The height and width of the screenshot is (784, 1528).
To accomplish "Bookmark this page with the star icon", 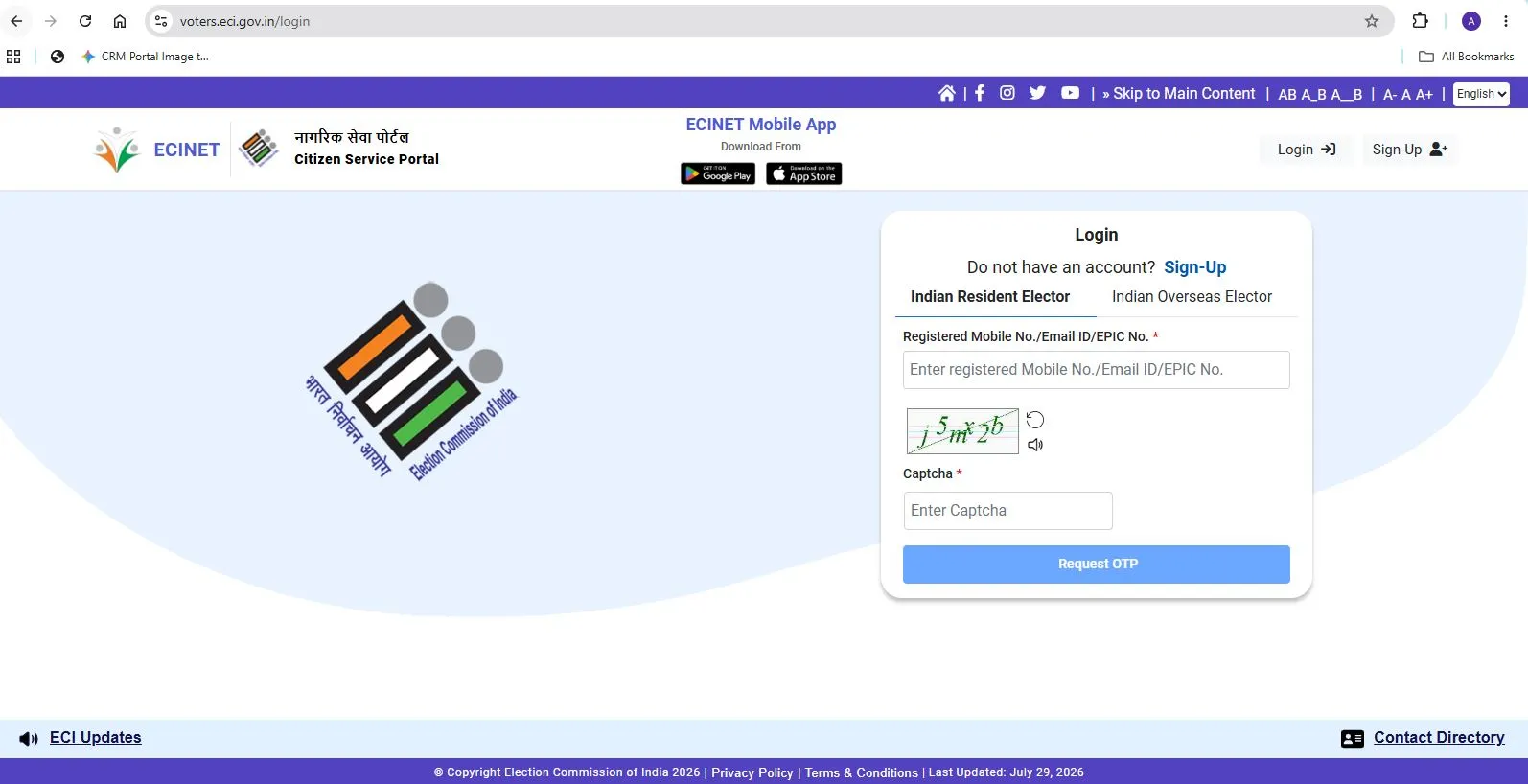I will (x=1372, y=21).
